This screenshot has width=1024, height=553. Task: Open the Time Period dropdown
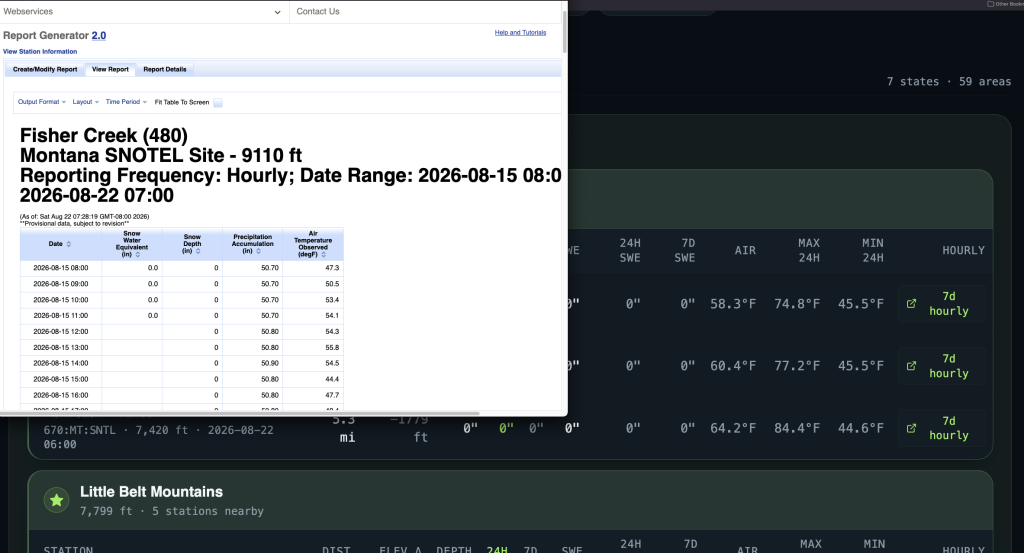(x=126, y=102)
